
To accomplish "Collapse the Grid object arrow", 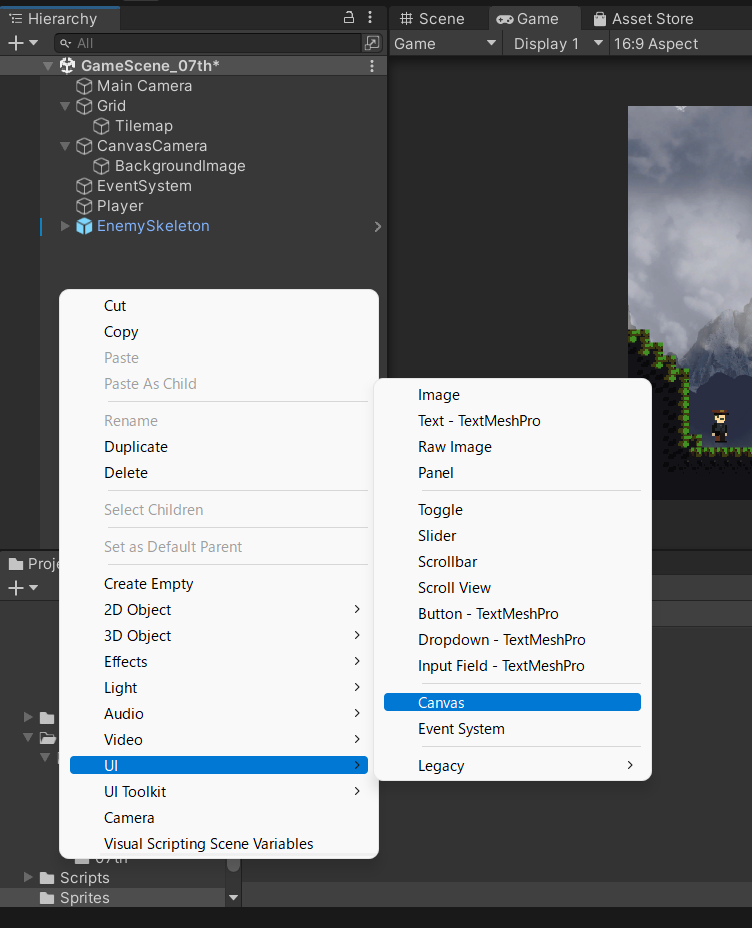I will [x=65, y=106].
